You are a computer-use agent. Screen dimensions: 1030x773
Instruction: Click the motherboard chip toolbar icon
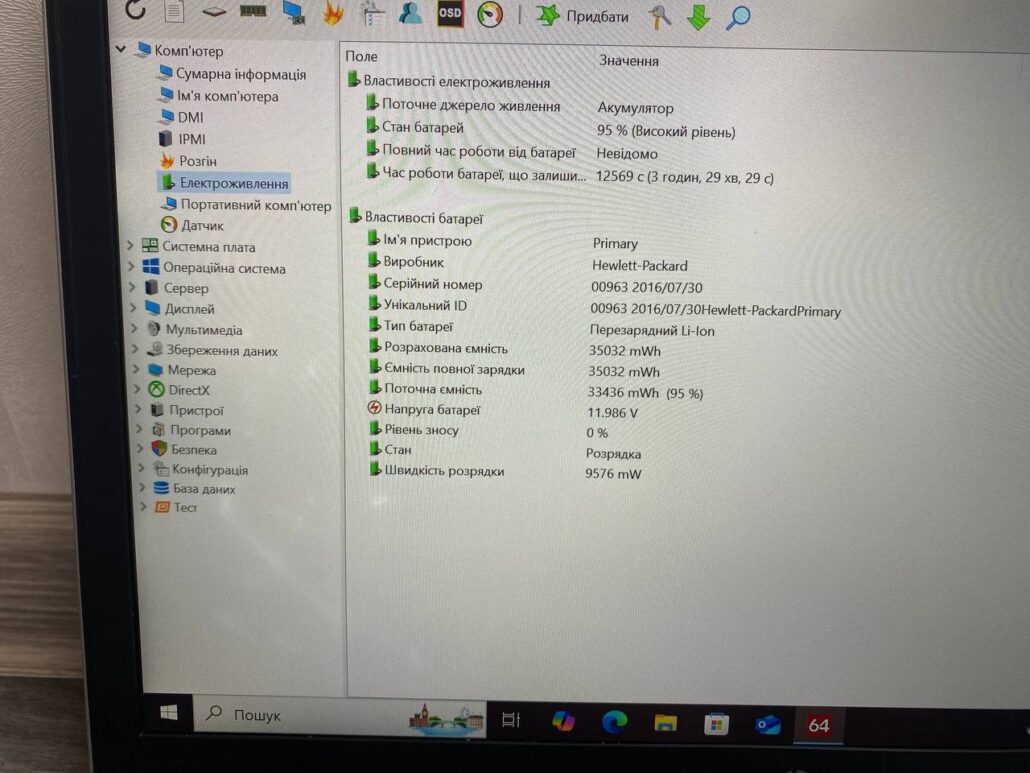tap(213, 11)
